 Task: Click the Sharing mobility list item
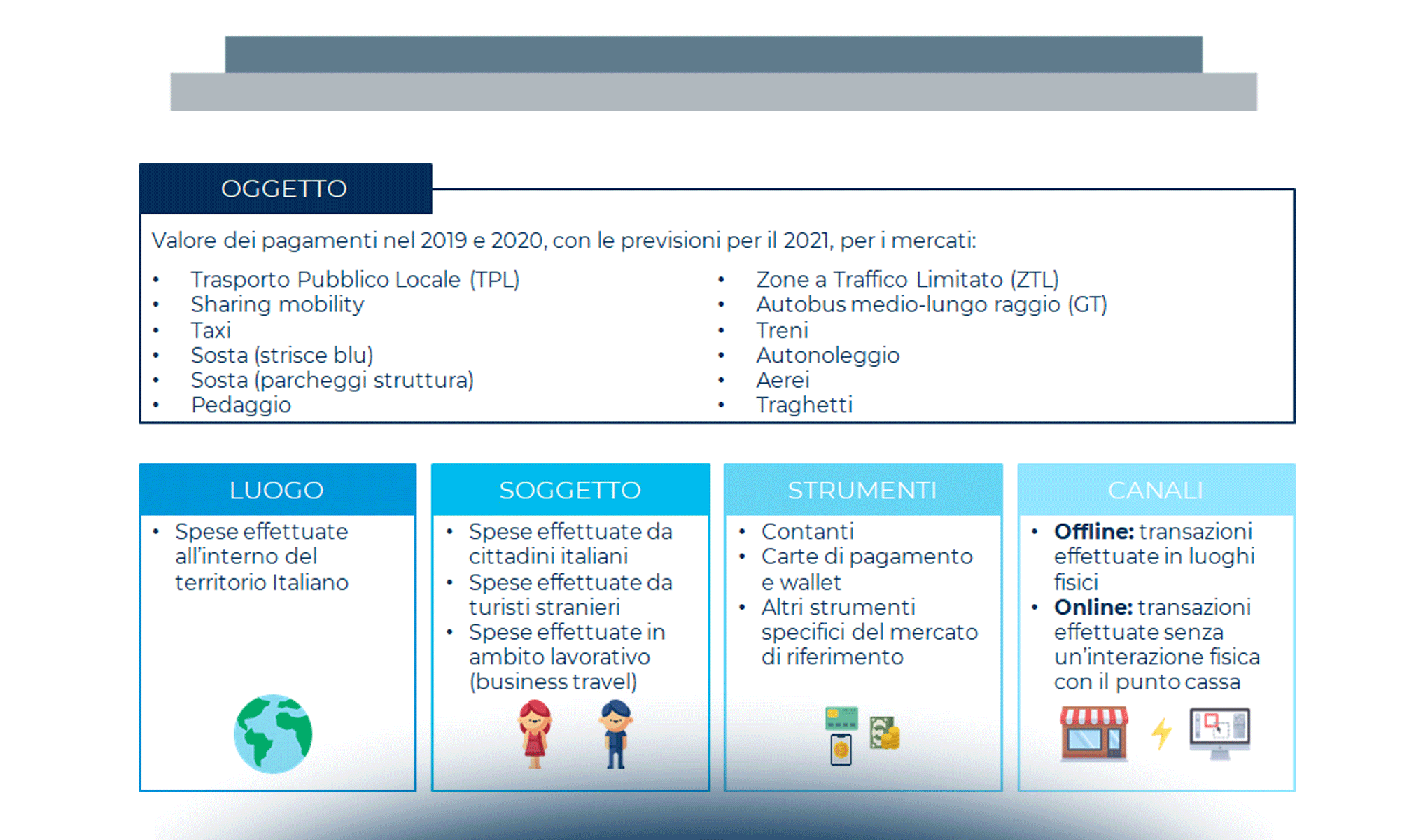(x=277, y=304)
